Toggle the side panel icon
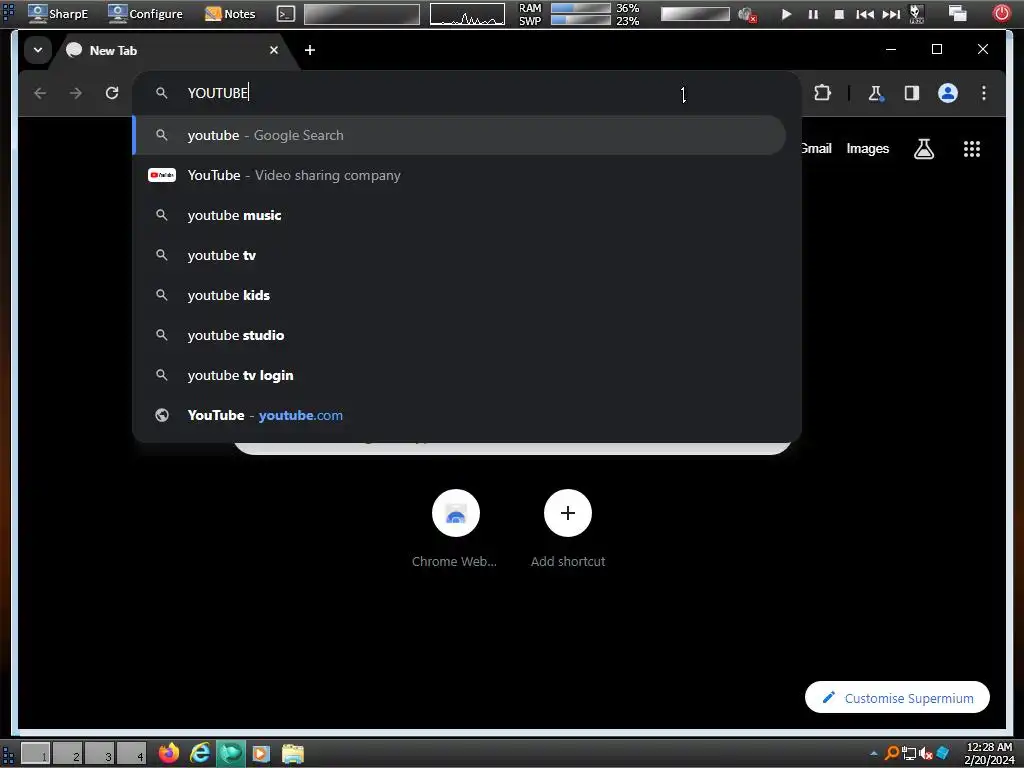 912,93
